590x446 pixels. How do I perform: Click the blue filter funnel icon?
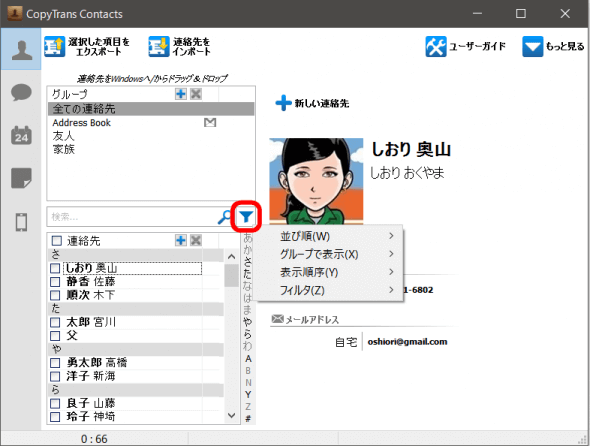tap(246, 216)
